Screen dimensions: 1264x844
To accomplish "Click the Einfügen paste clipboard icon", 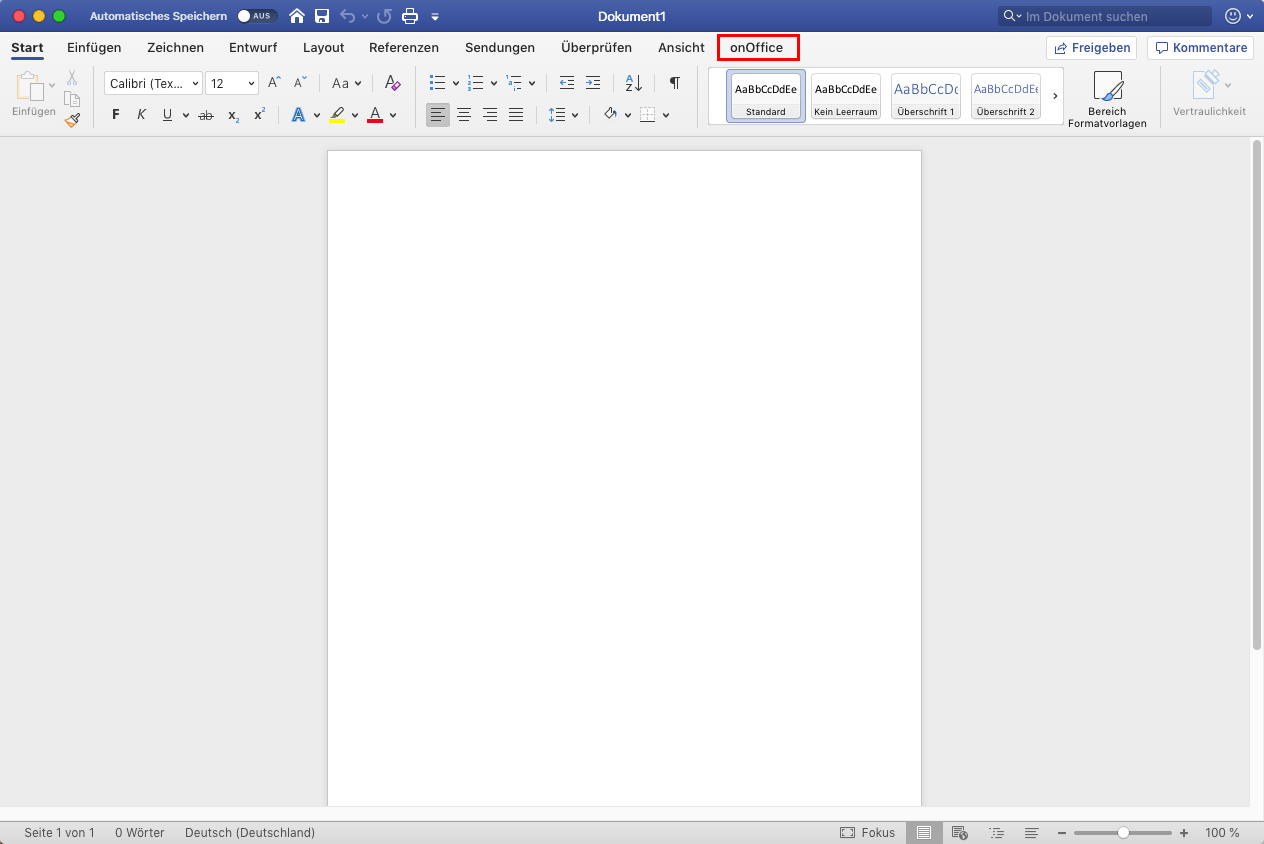I will pos(29,87).
